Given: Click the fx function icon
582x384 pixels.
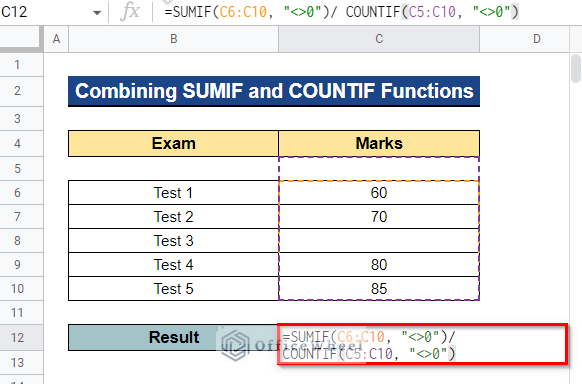Looking at the screenshot, I should (130, 12).
